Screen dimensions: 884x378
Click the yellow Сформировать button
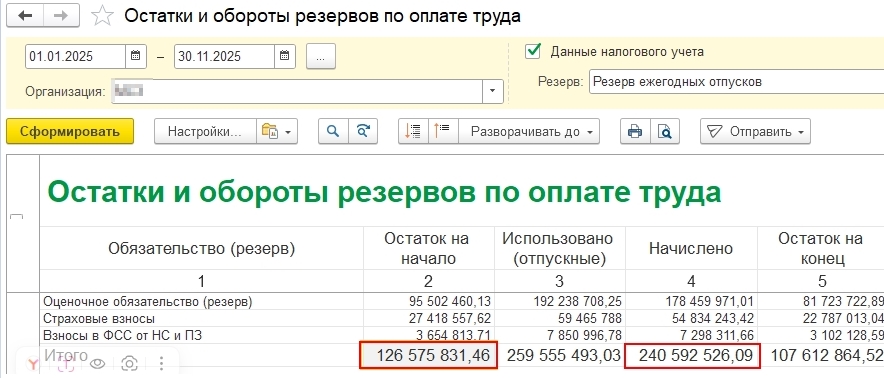[x=70, y=131]
